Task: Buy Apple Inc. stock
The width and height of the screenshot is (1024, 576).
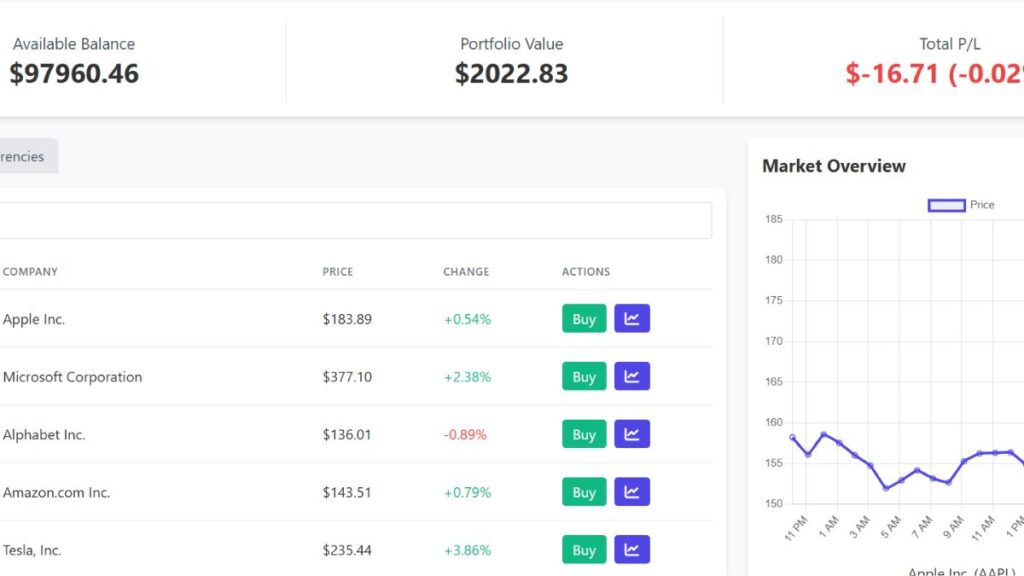Action: (584, 319)
